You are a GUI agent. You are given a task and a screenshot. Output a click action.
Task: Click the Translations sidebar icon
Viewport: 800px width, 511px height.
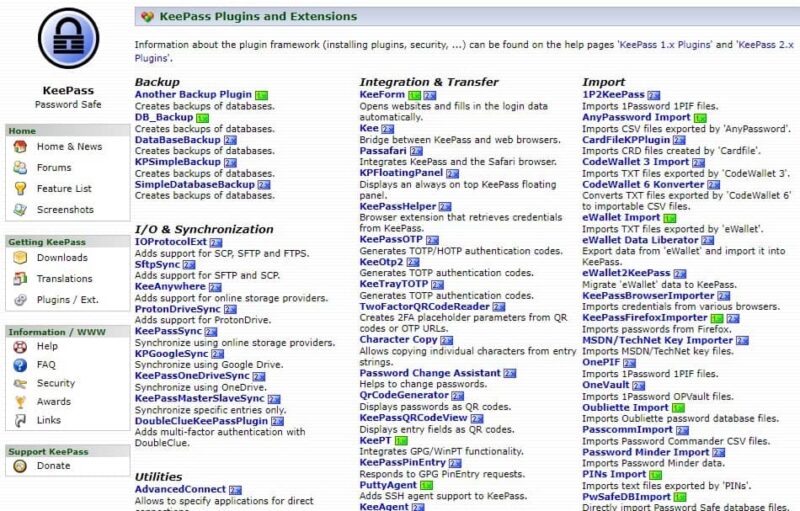point(20,278)
